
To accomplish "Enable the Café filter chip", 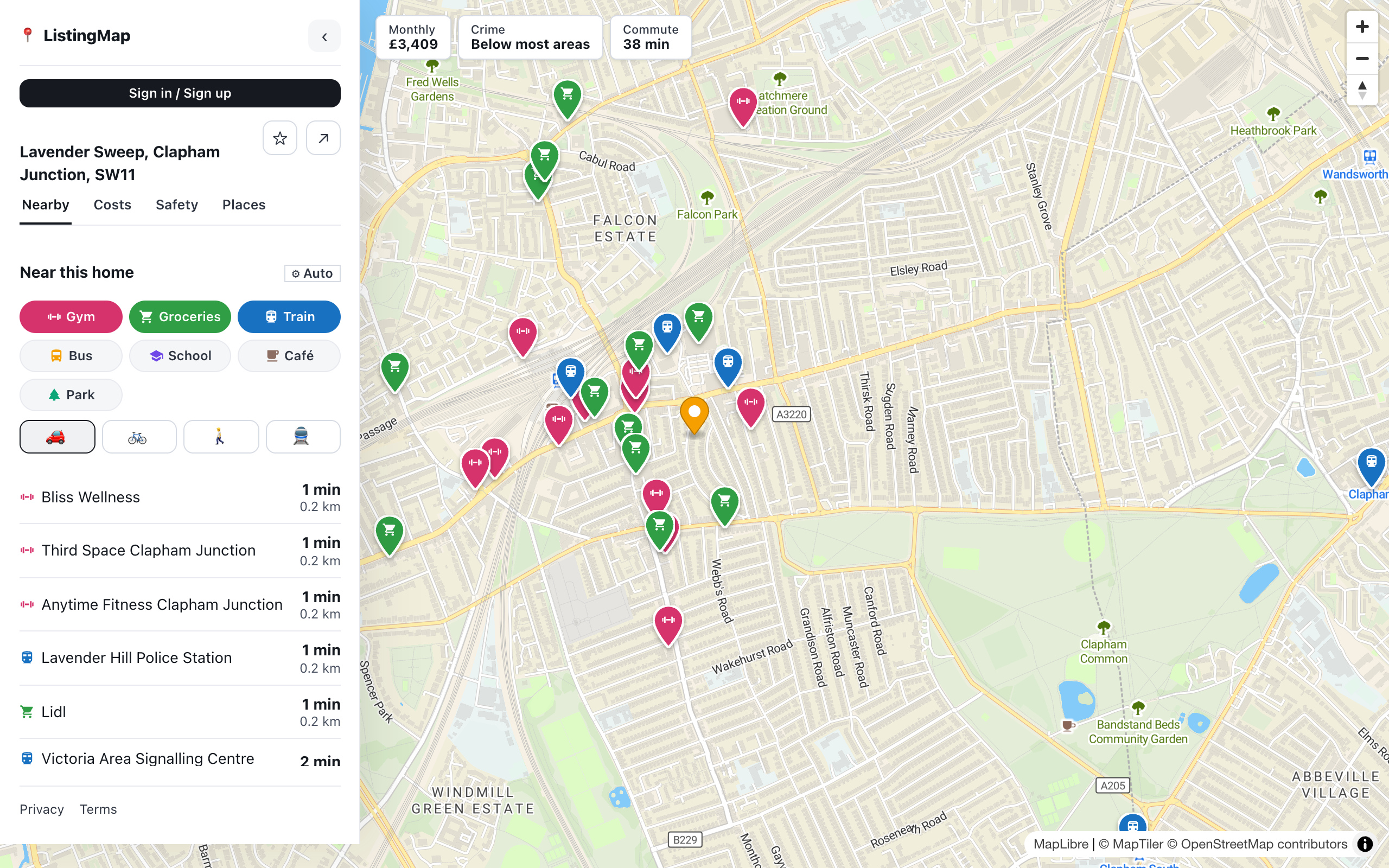I will click(289, 356).
